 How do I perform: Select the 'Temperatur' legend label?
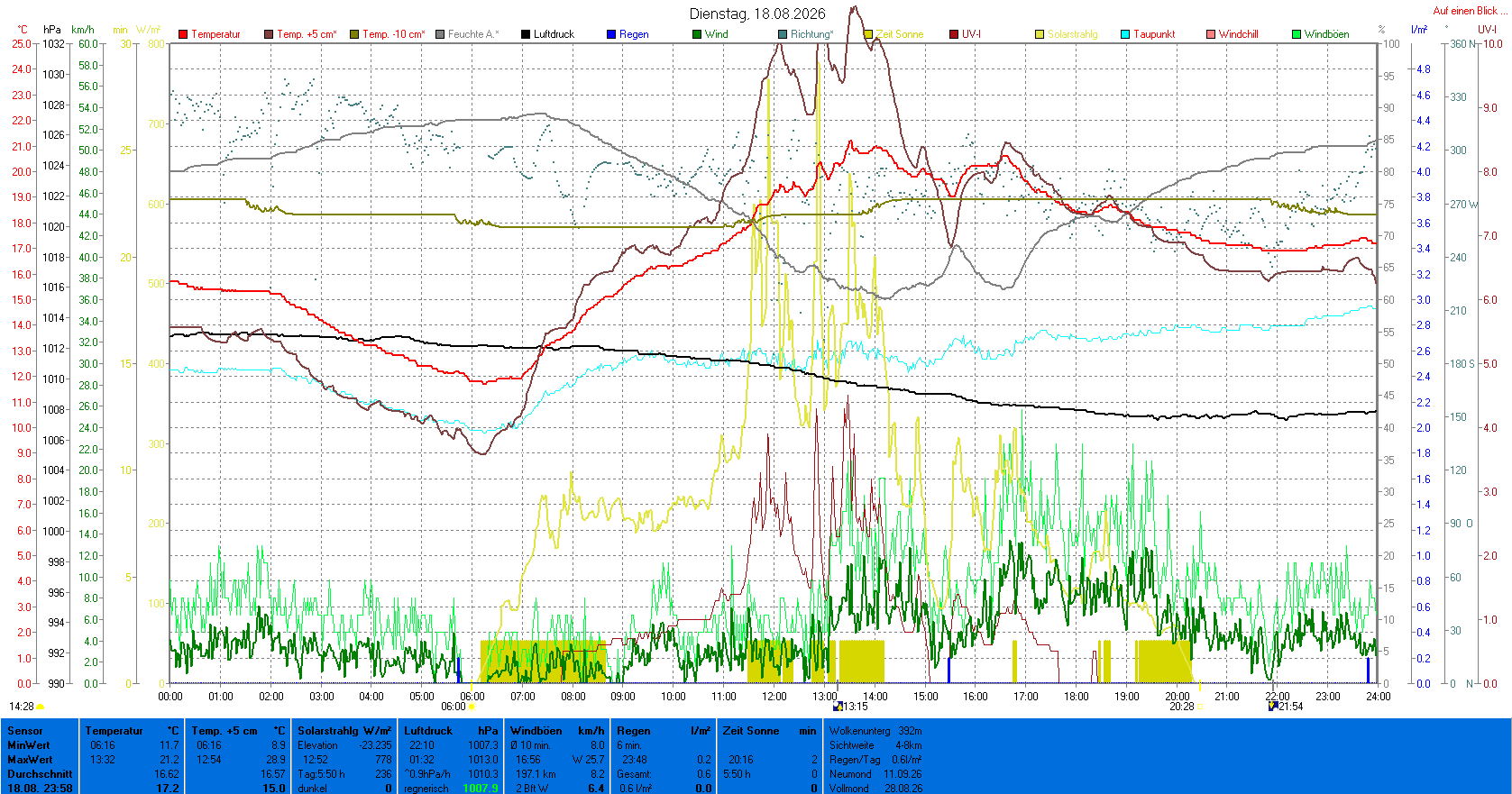(x=216, y=34)
